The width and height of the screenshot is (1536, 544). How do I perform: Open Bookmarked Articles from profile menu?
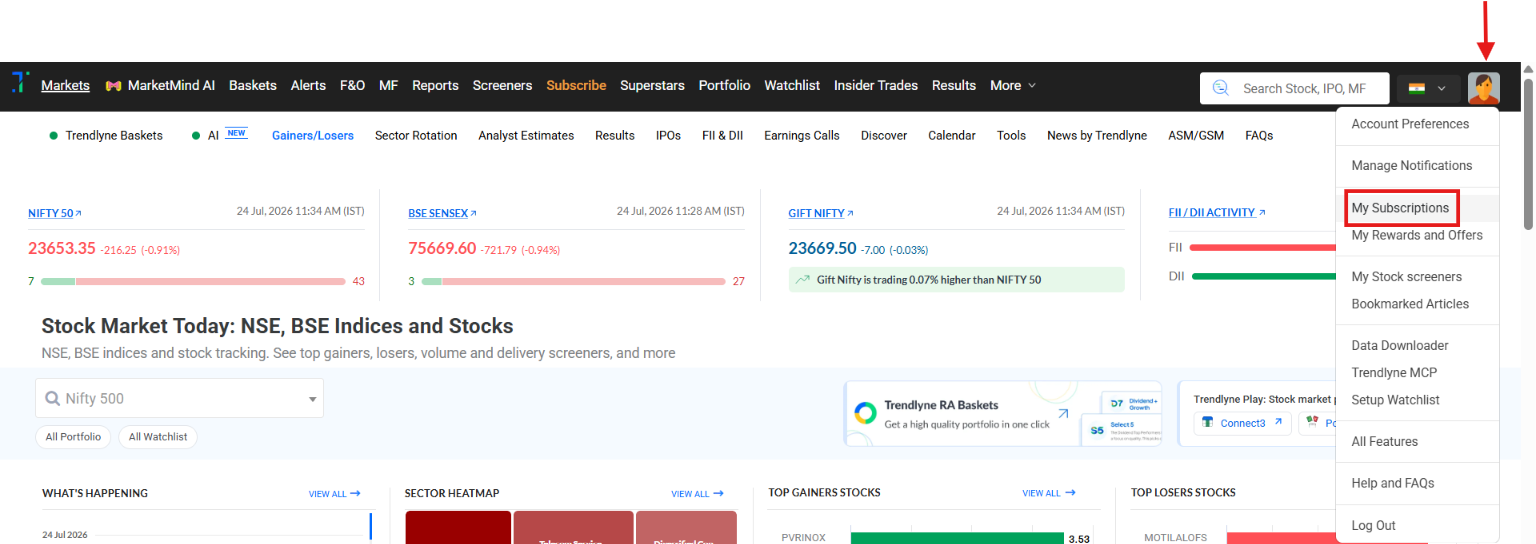point(1410,303)
